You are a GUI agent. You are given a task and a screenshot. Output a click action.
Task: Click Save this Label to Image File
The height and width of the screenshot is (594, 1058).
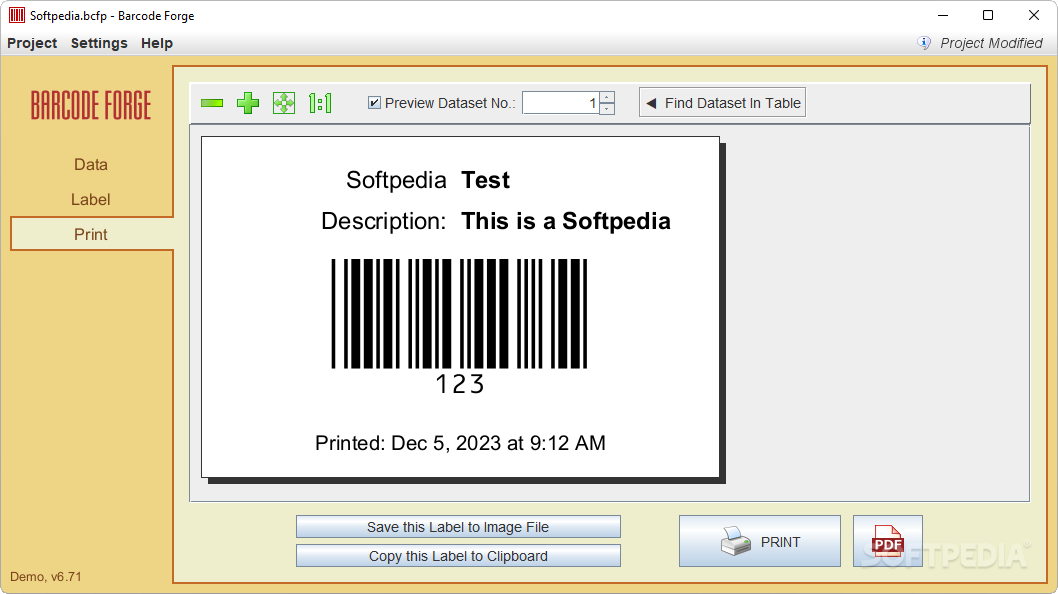pyautogui.click(x=458, y=527)
